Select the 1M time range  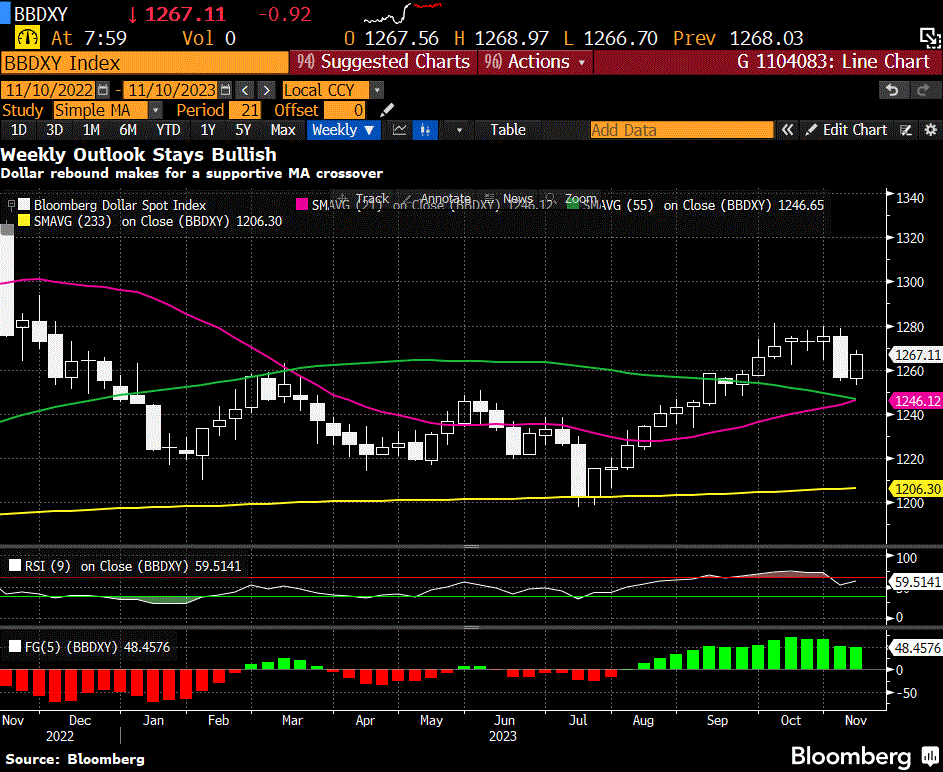91,130
